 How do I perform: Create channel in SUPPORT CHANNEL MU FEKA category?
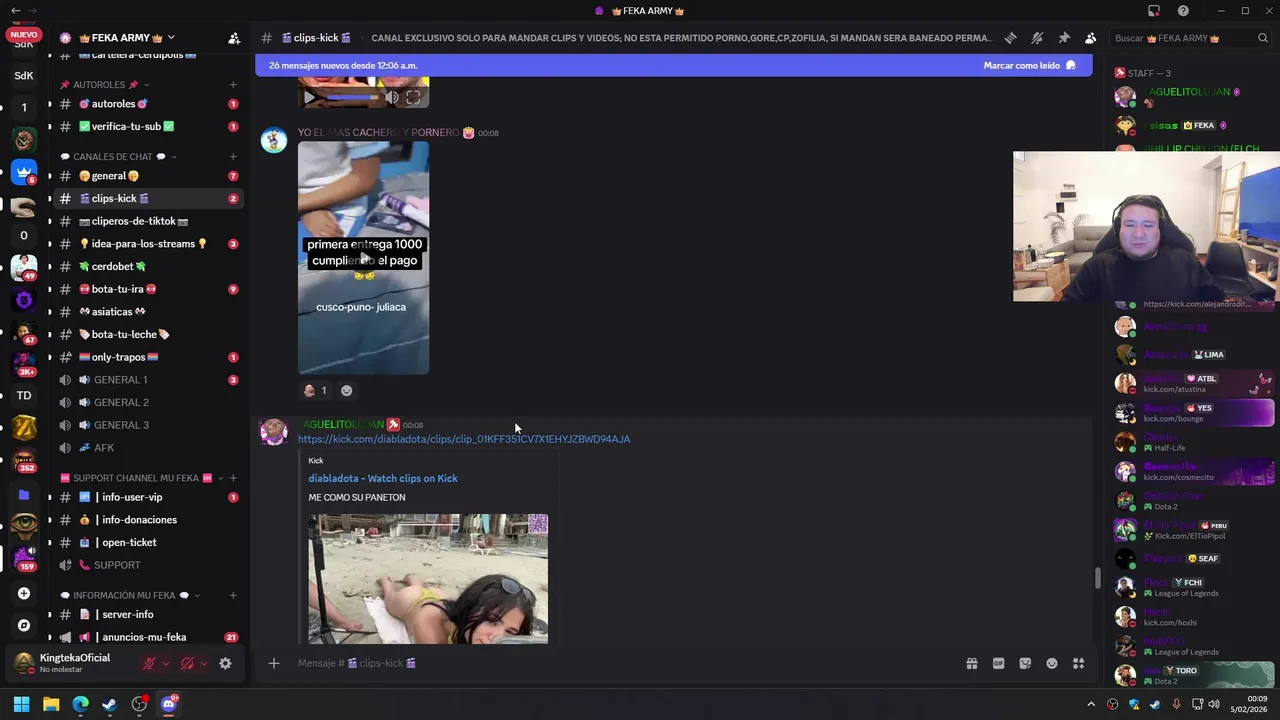pos(233,478)
